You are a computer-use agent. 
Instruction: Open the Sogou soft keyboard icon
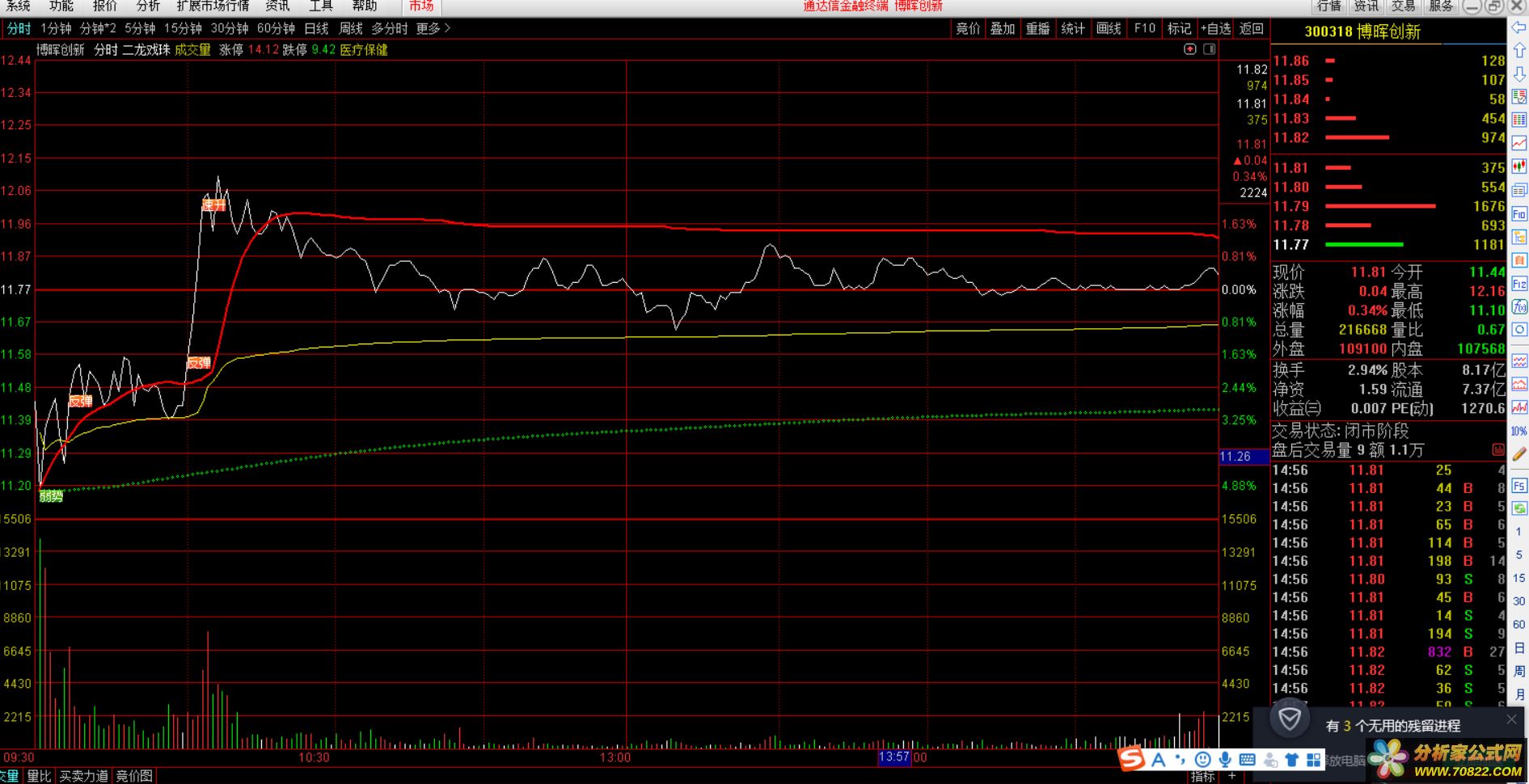point(1247,759)
